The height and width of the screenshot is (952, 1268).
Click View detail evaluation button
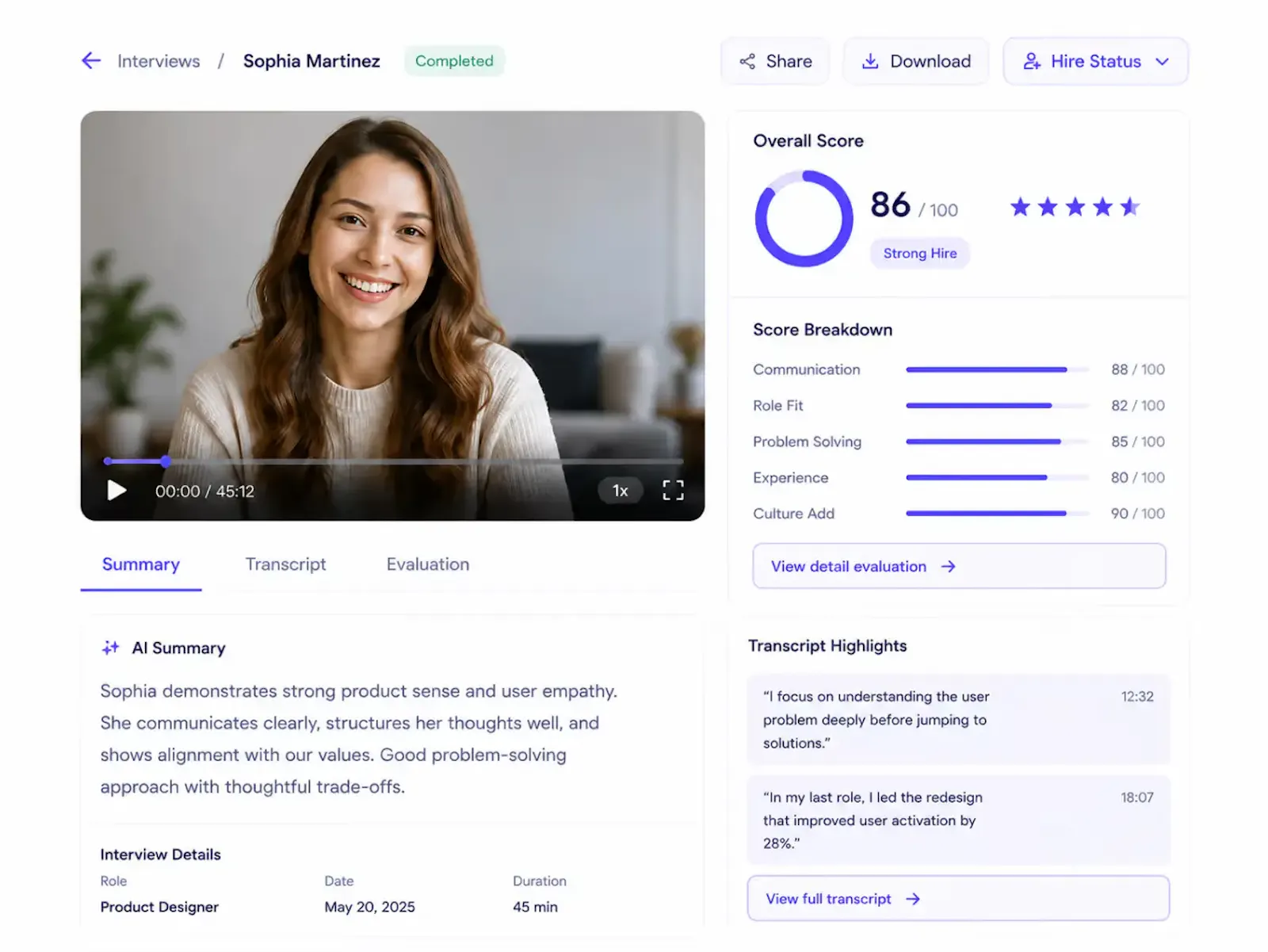(959, 566)
